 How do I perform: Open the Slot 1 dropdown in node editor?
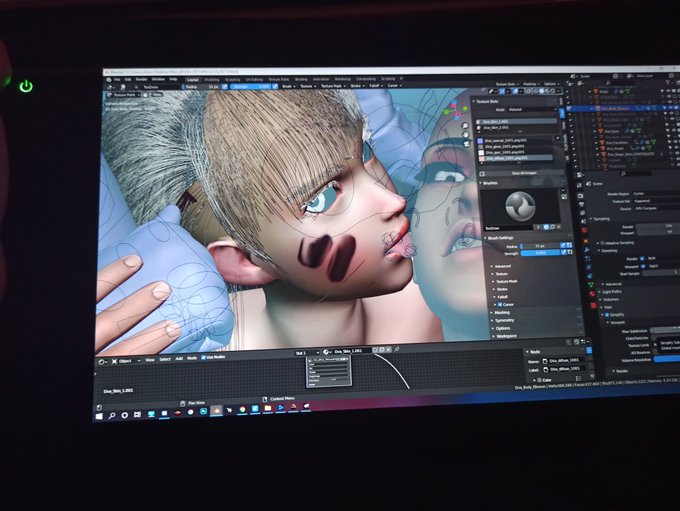pos(307,353)
